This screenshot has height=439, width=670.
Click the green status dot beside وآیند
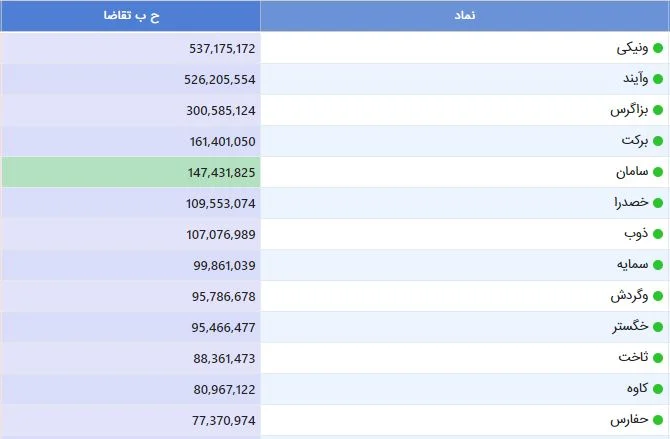tap(658, 79)
